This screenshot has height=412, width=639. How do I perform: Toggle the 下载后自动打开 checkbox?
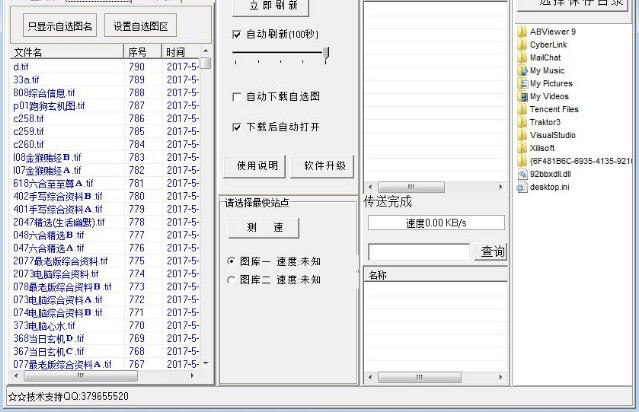236,127
